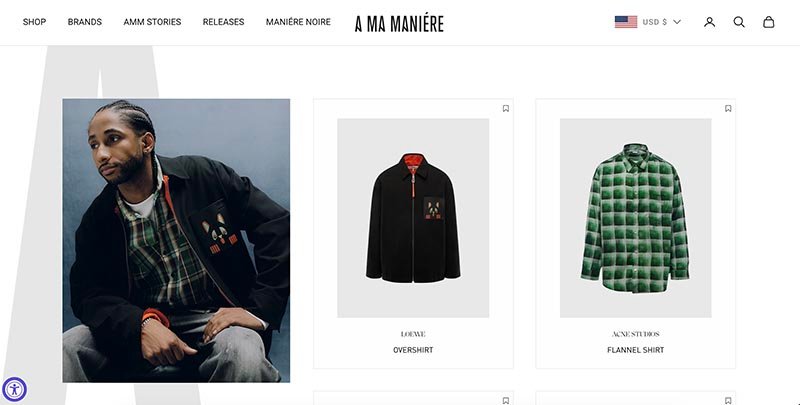
Task: Open the account profile icon
Action: [x=709, y=22]
